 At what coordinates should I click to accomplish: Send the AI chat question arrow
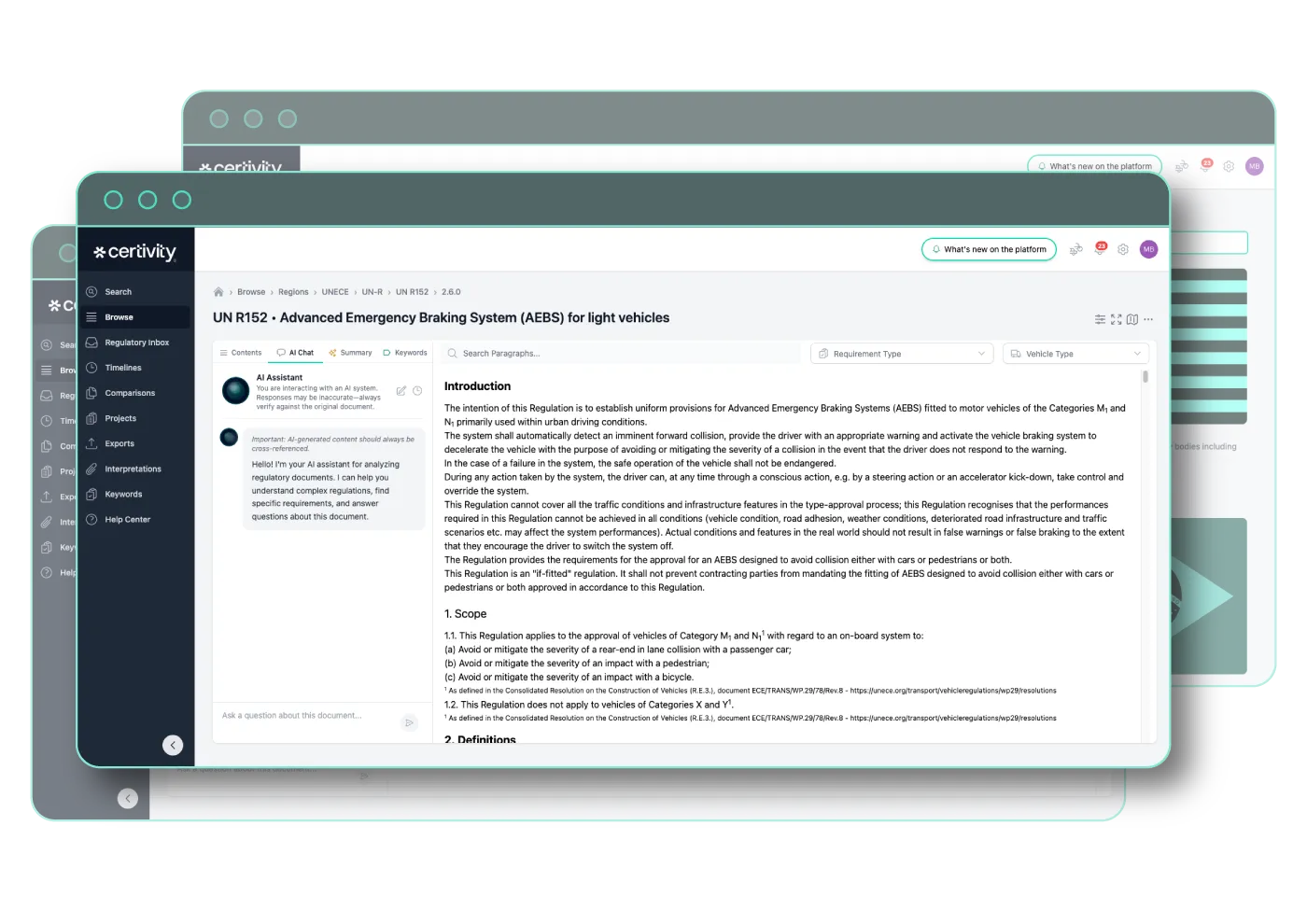[409, 722]
